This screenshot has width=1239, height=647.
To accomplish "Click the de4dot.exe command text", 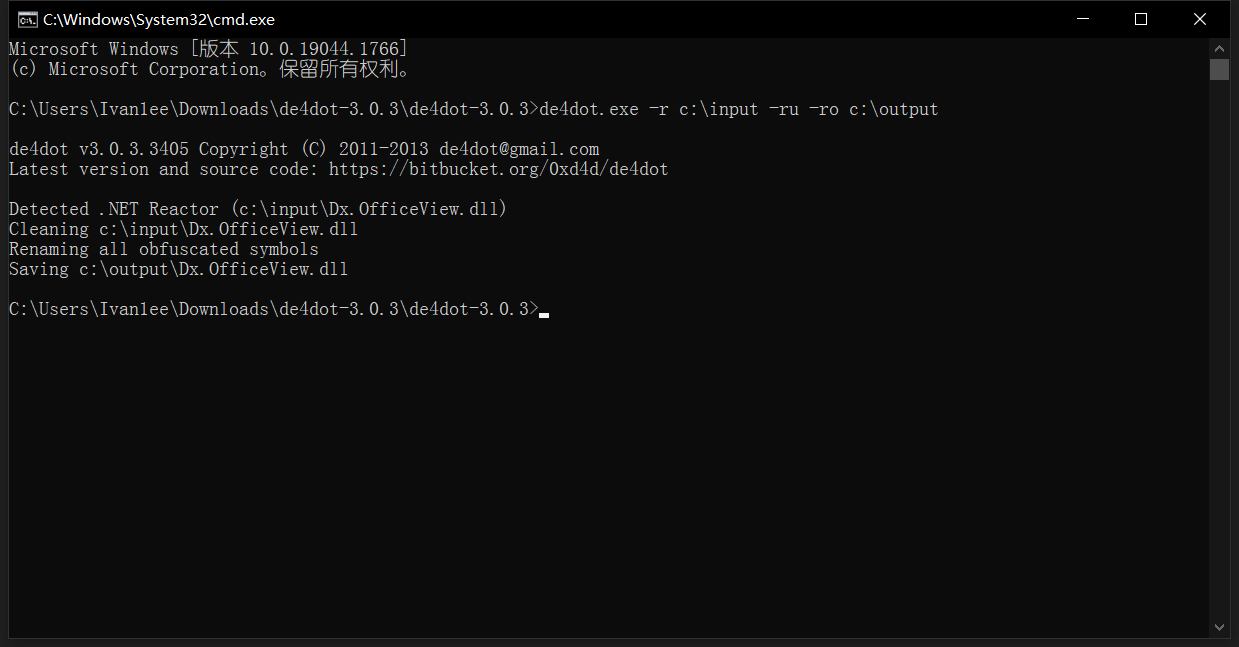I will (x=589, y=109).
